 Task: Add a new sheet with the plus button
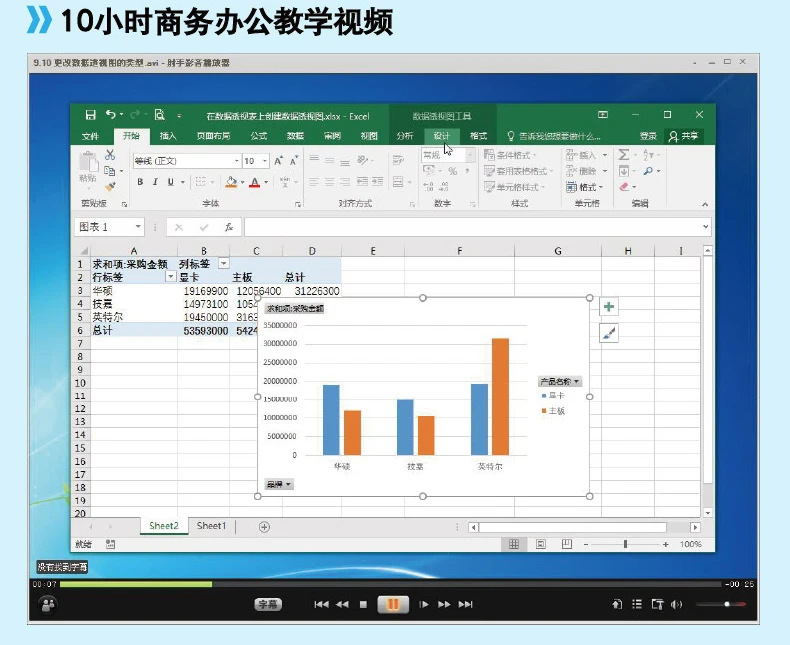(x=264, y=527)
